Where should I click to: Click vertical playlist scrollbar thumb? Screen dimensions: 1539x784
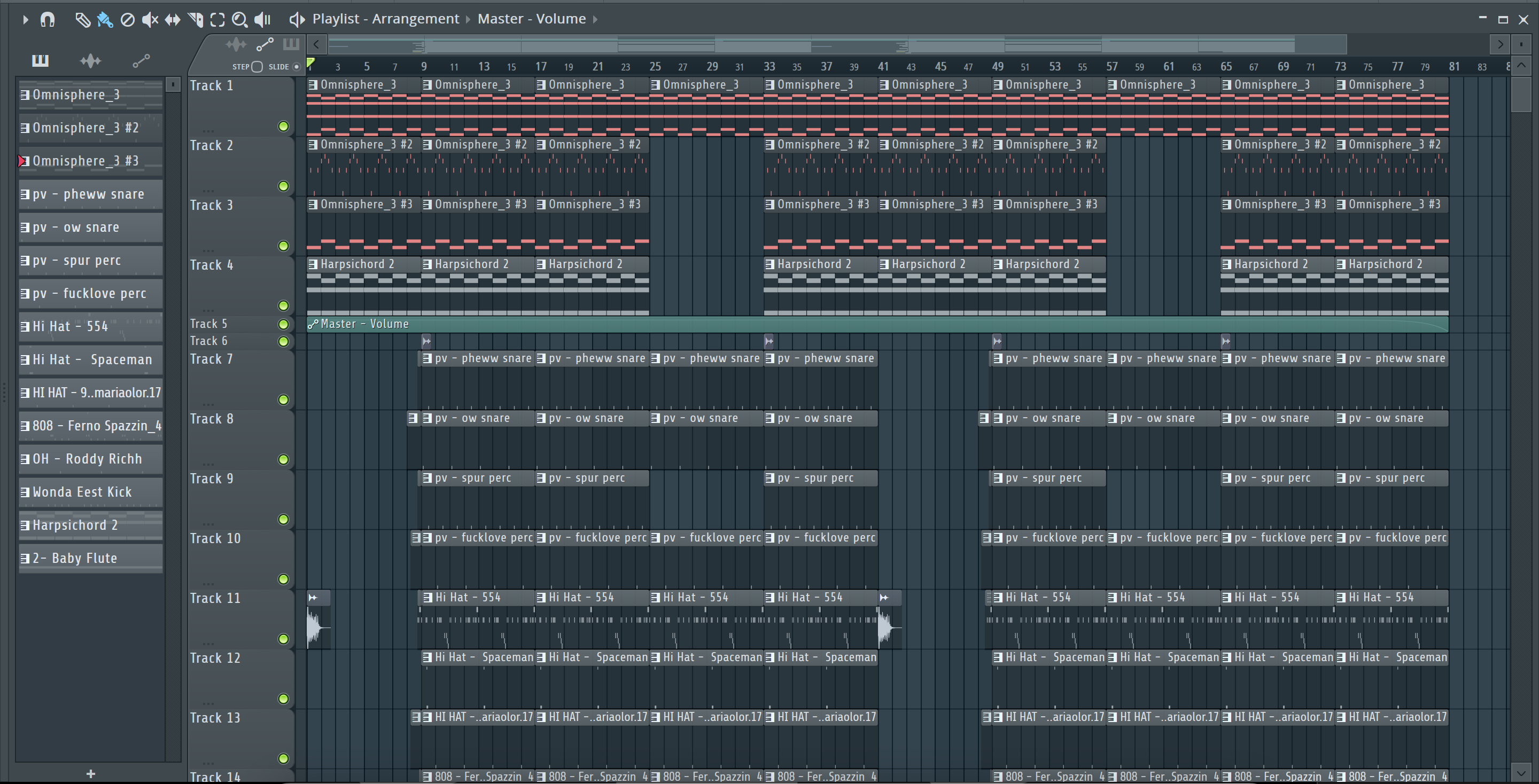1521,95
